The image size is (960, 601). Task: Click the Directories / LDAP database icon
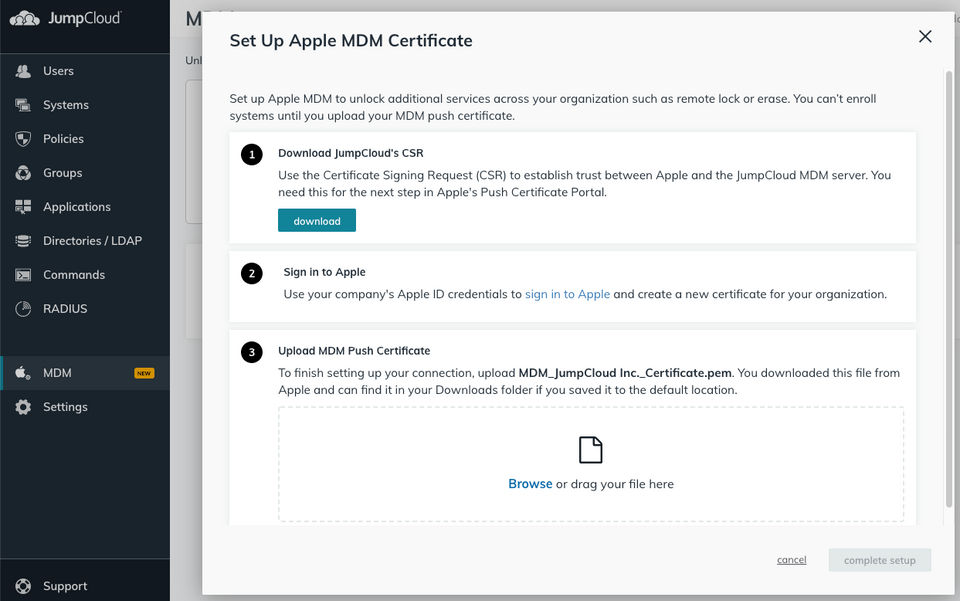pos(23,241)
